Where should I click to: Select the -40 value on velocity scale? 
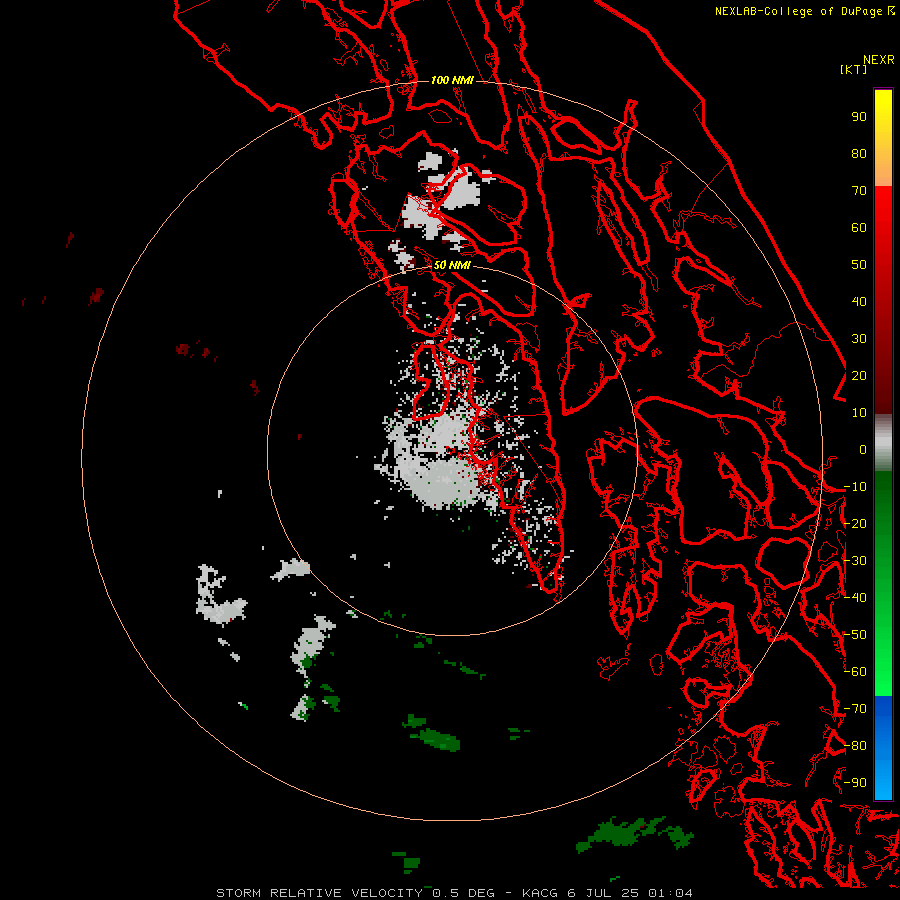(855, 598)
